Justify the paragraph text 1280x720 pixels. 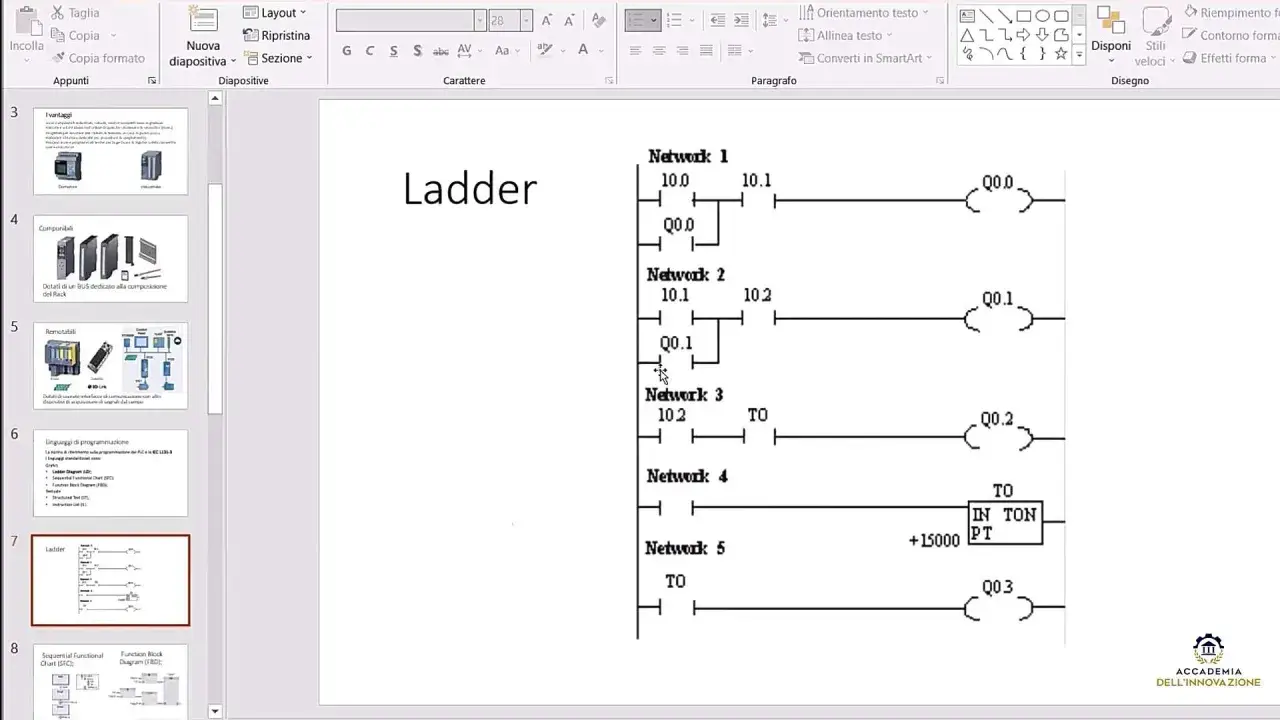point(707,50)
